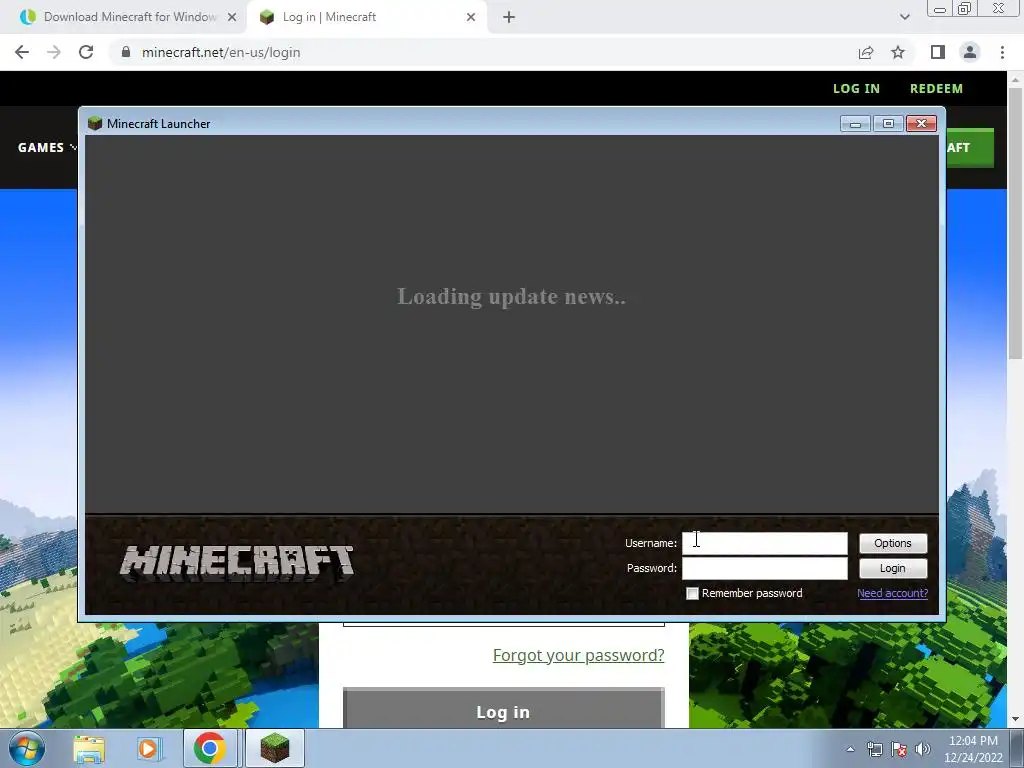Reload the minecraft.net page
This screenshot has height=768, width=1024.
[x=86, y=52]
